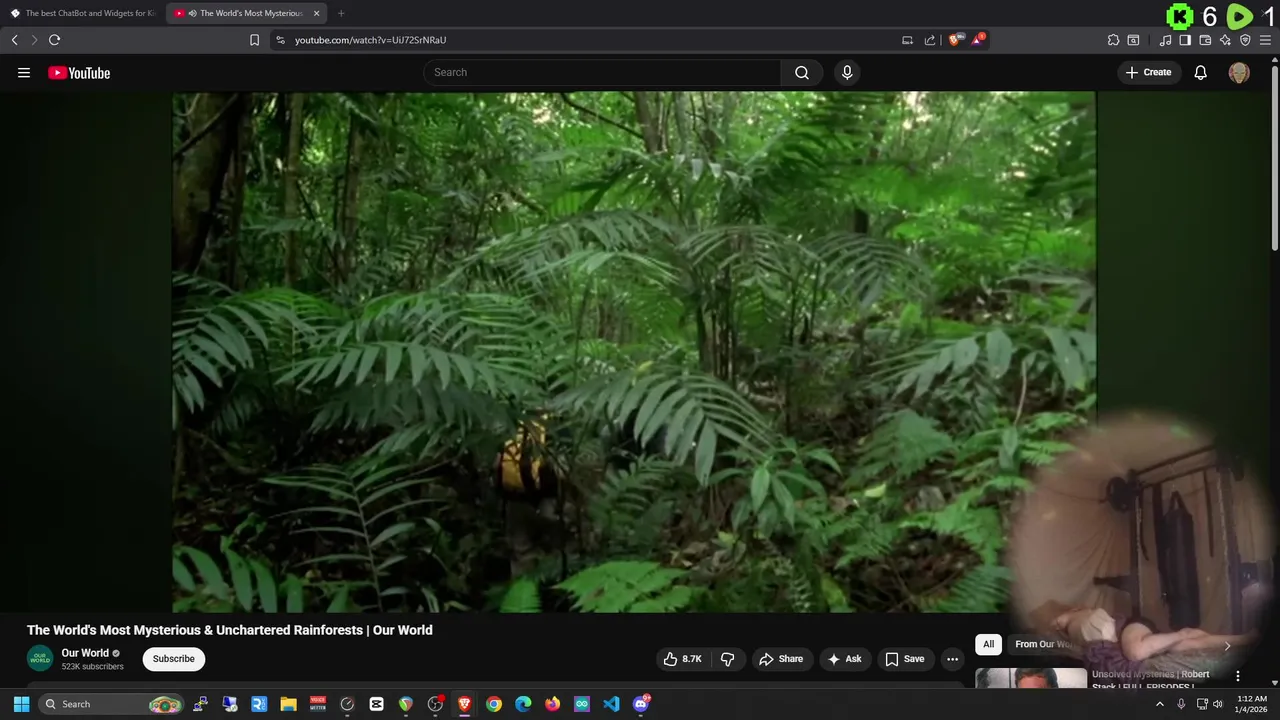Screen dimensions: 1280x720
Task: Open browser main menu hamburger
Action: 1265,40
